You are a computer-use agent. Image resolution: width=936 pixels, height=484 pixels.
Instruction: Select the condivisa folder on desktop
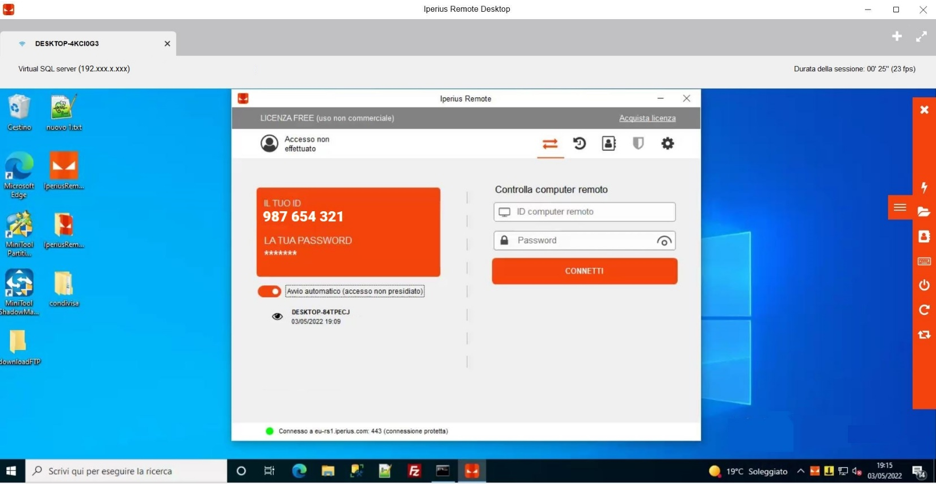[64, 289]
